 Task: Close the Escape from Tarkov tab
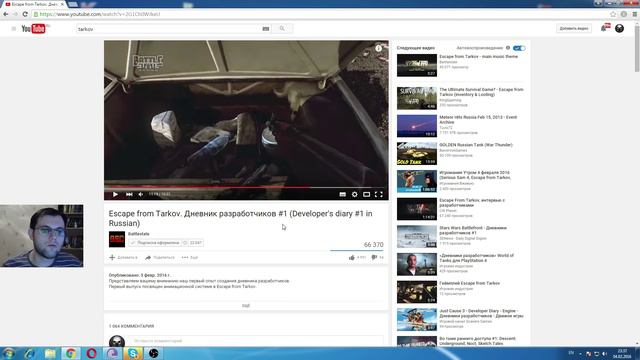(x=62, y=4)
